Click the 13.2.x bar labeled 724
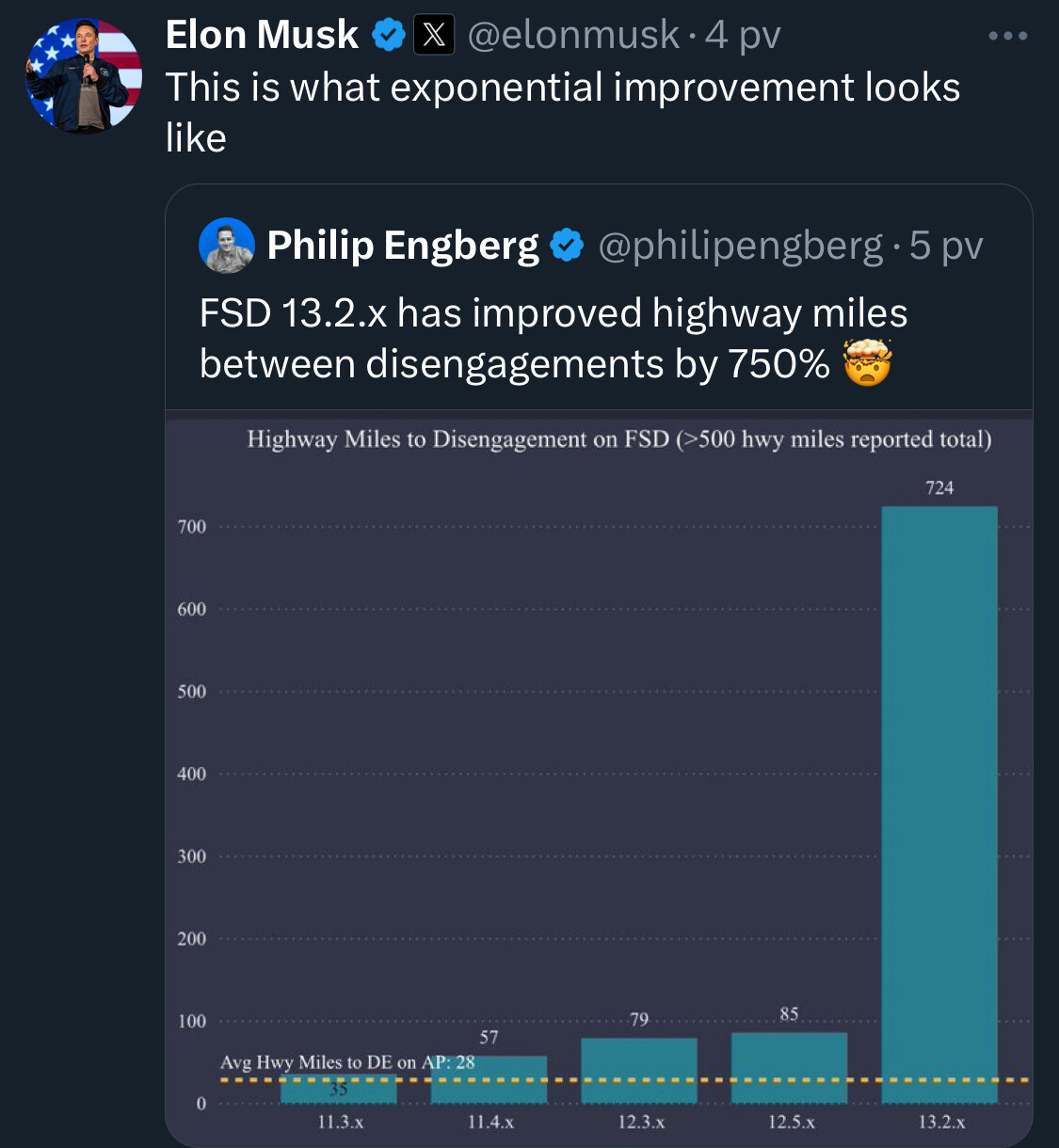 tap(939, 805)
